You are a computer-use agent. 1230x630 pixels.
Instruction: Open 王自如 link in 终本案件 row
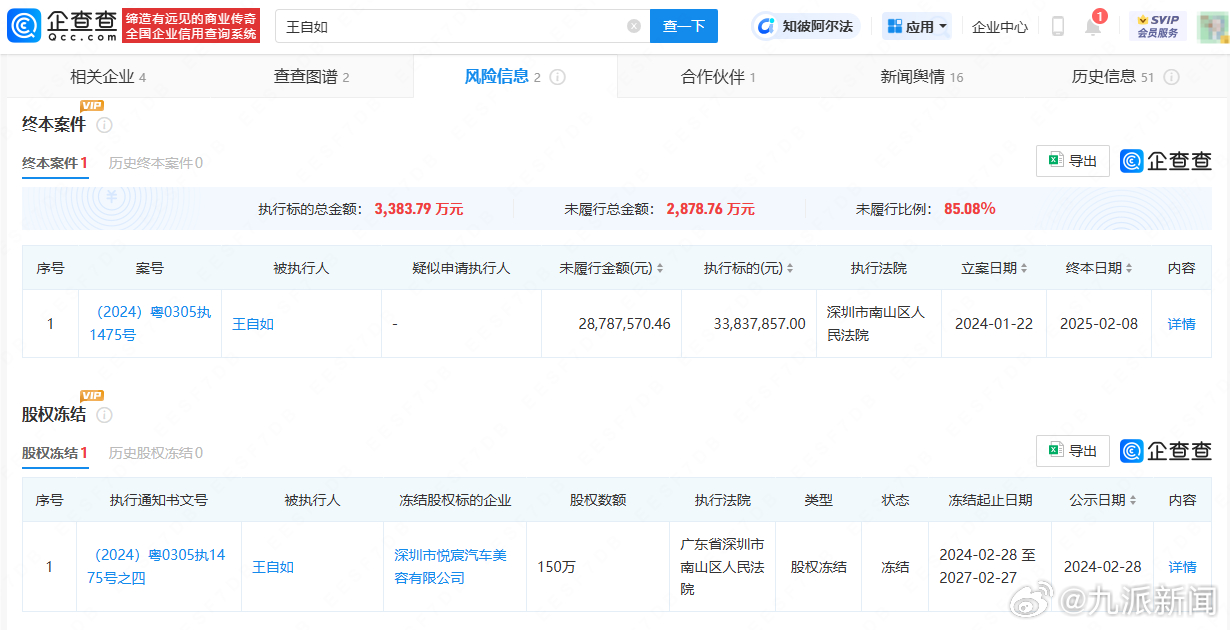pos(253,324)
